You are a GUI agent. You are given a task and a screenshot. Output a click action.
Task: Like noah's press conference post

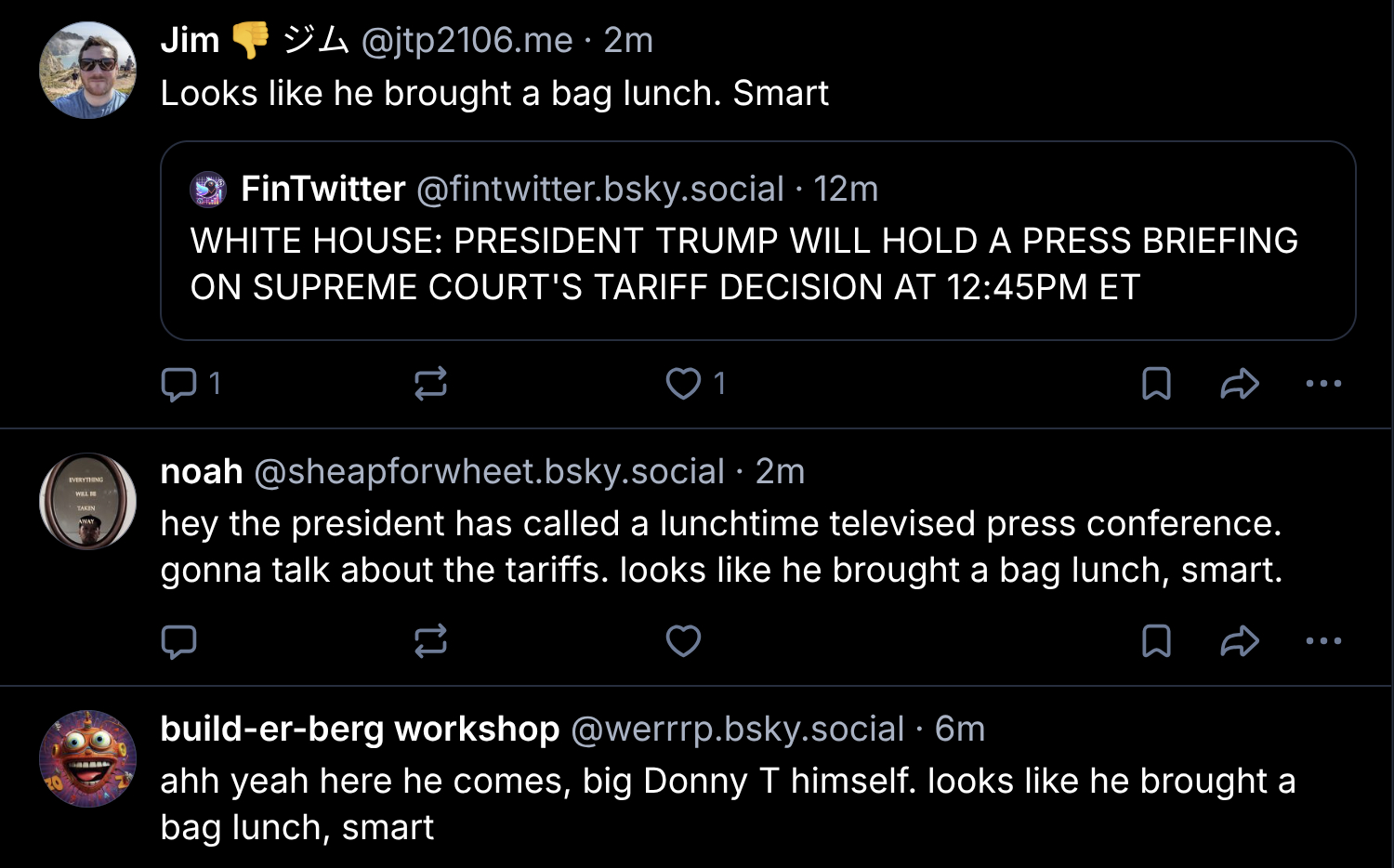(x=683, y=641)
